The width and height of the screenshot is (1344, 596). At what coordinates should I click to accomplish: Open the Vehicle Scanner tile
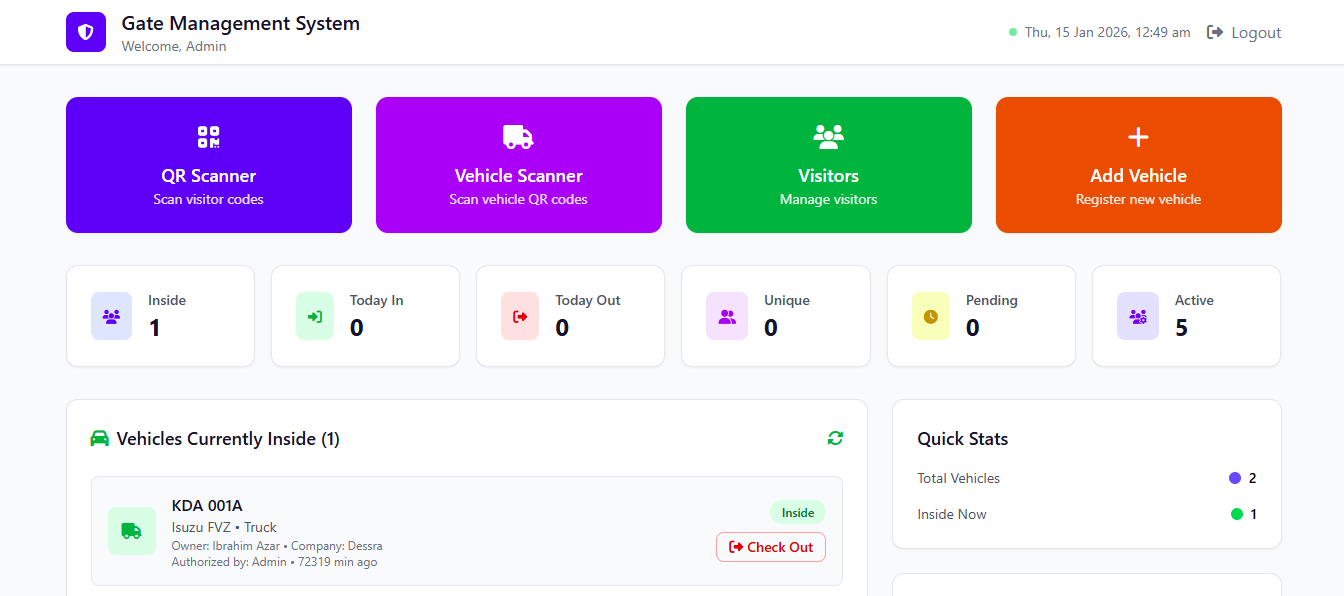coord(518,165)
